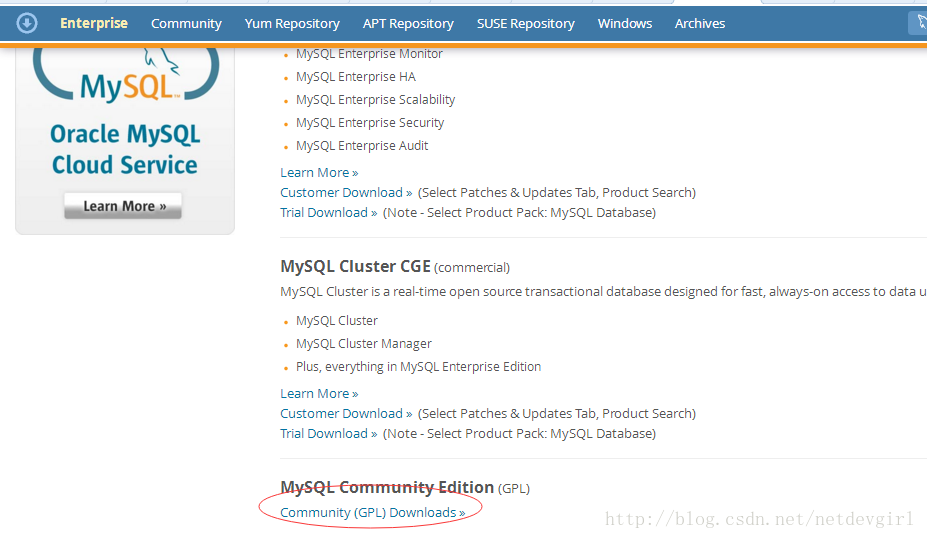This screenshot has height=539, width=927.
Task: Click the icon at the navigation bar's right edge
Action: coord(918,23)
